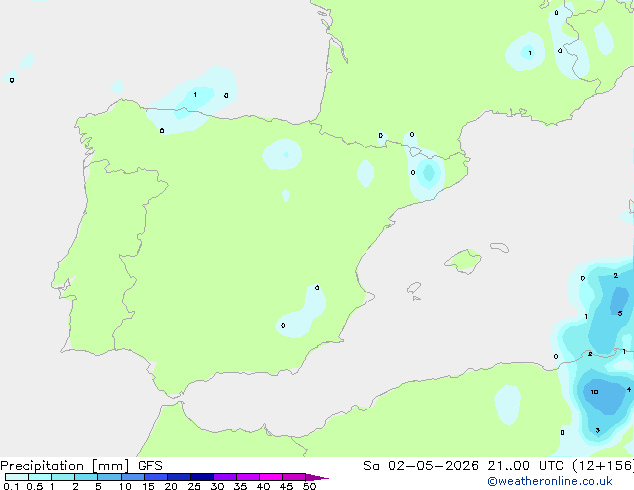Viewport: 634px width, 490px height.
Task: Click the legend scale label '35'
Action: coord(240,486)
